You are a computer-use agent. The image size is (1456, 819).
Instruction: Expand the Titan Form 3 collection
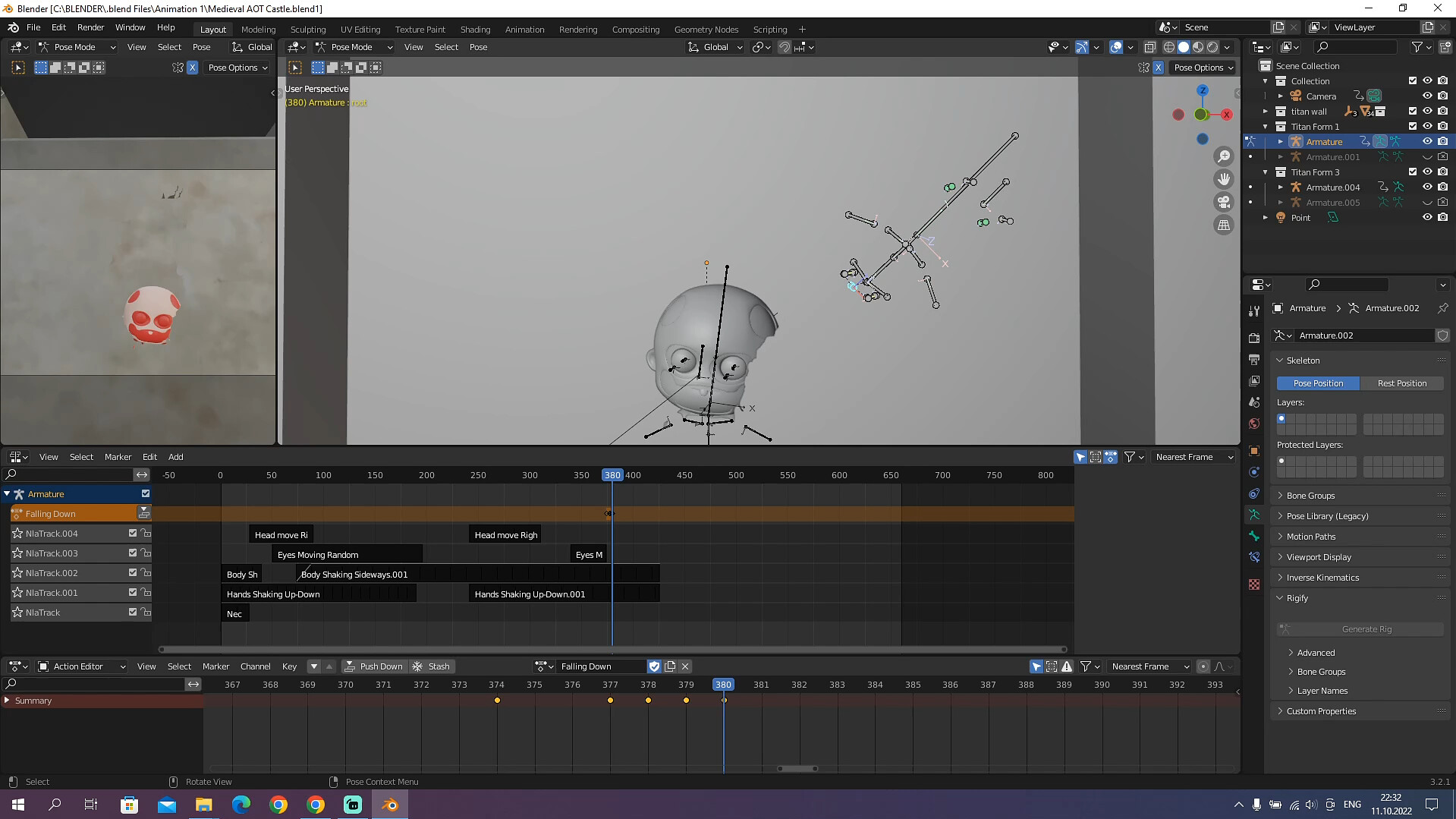click(x=1266, y=172)
